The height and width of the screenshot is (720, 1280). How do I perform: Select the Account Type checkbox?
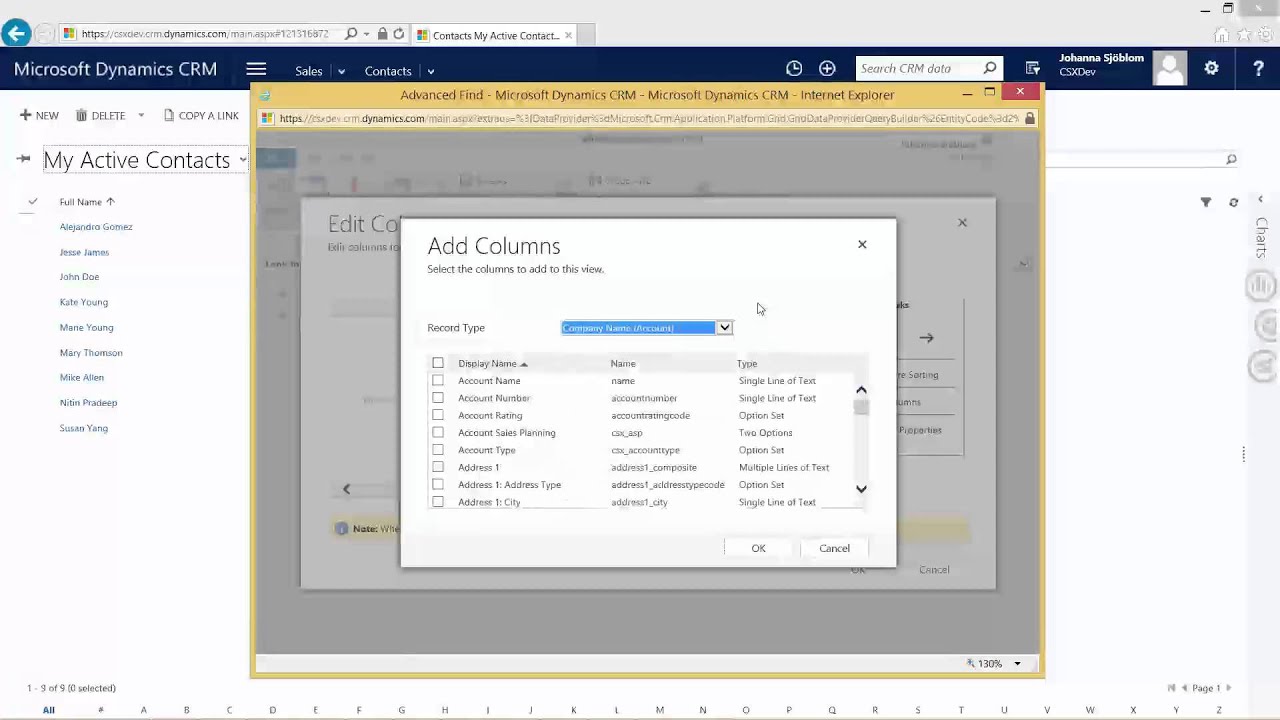click(438, 450)
